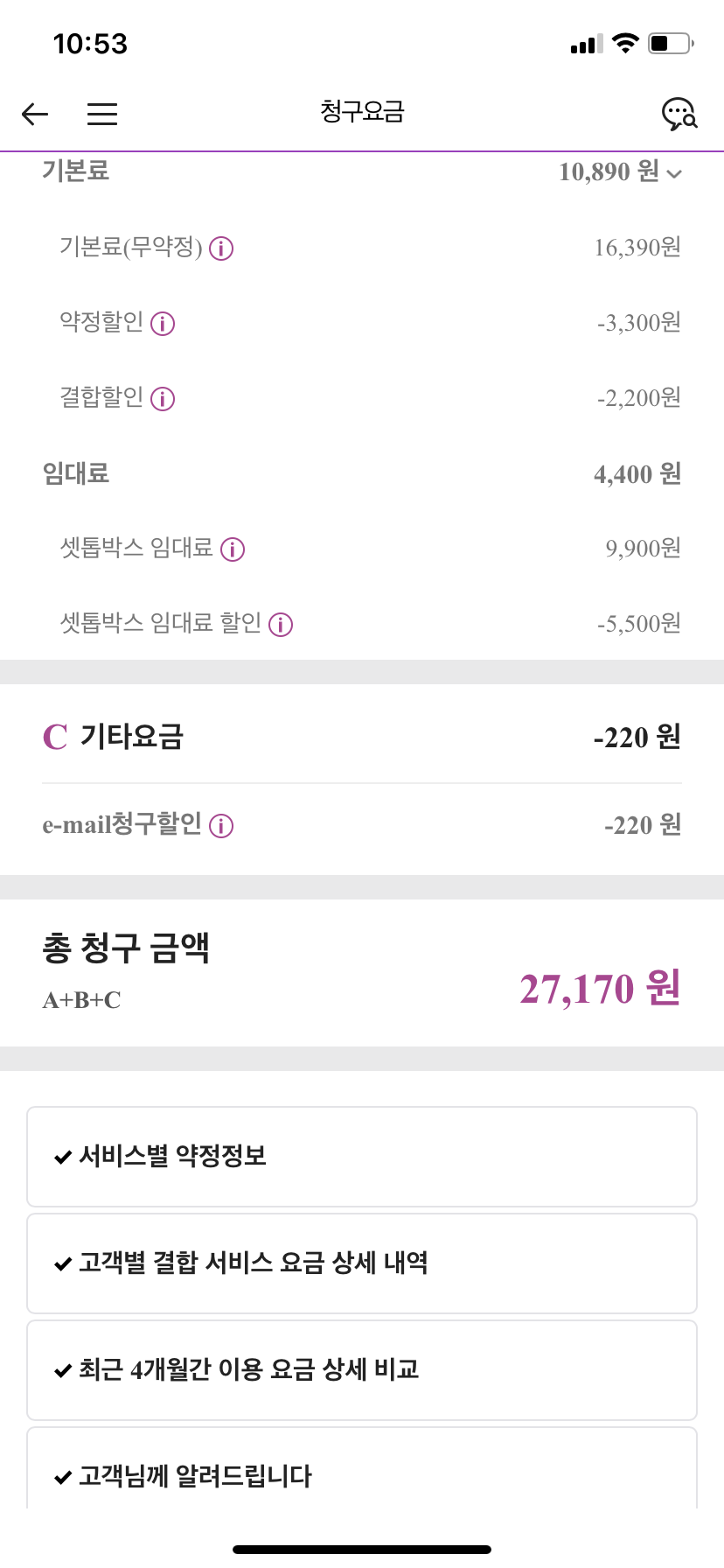Expand 고객별 결합 서비스 요금 상세 내역

tap(362, 1263)
